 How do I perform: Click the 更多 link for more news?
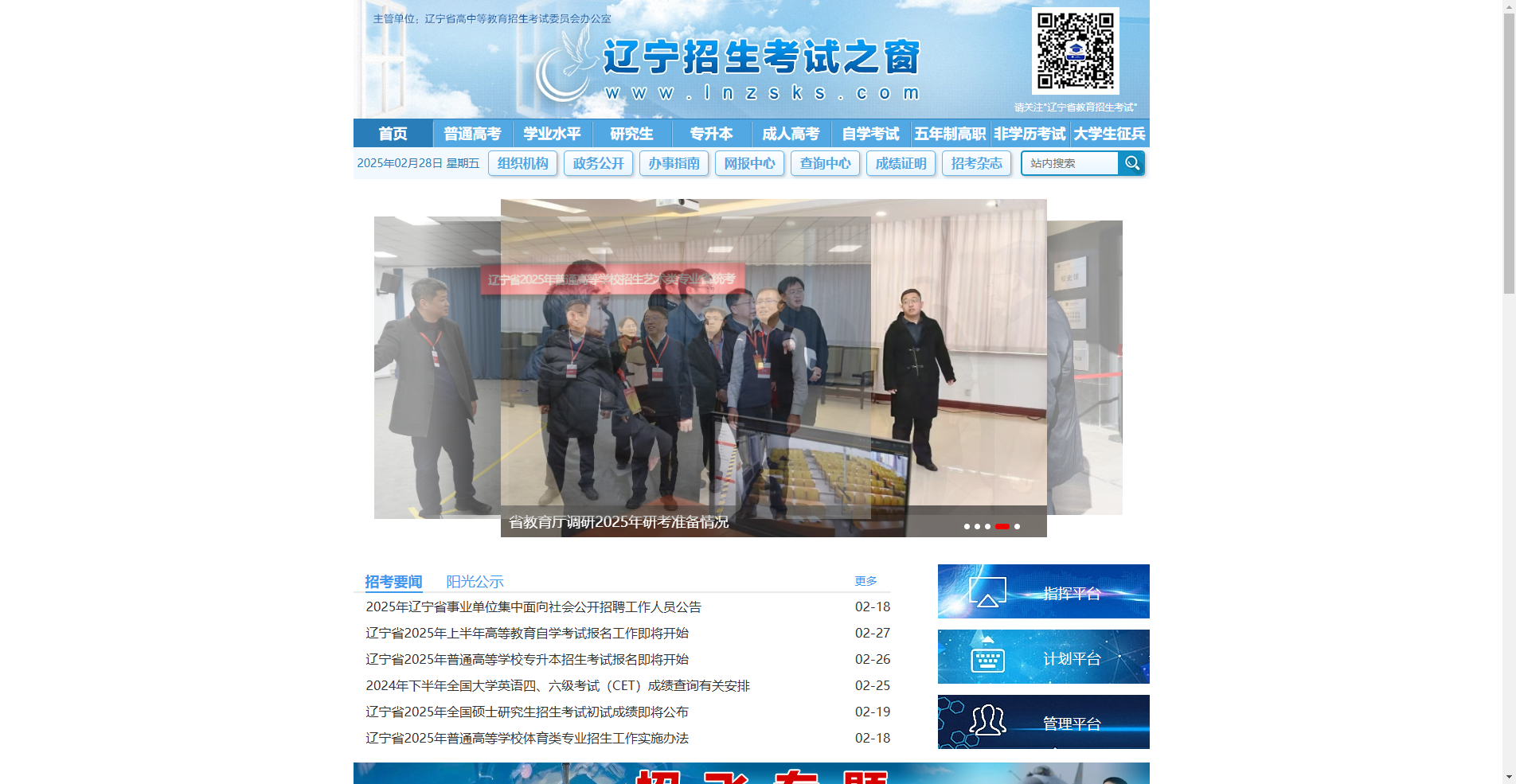(865, 581)
